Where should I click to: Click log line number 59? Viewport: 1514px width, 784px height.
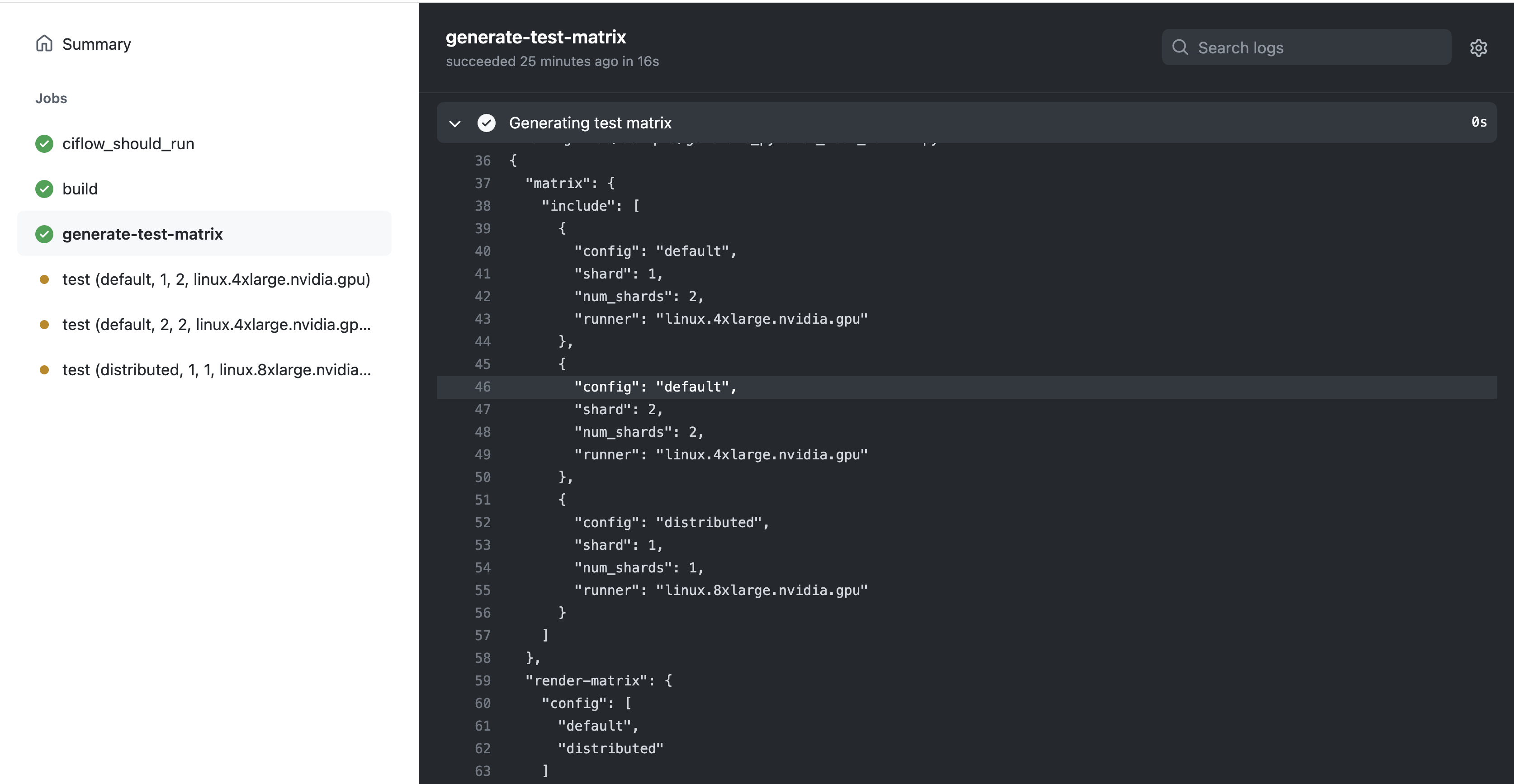[483, 680]
